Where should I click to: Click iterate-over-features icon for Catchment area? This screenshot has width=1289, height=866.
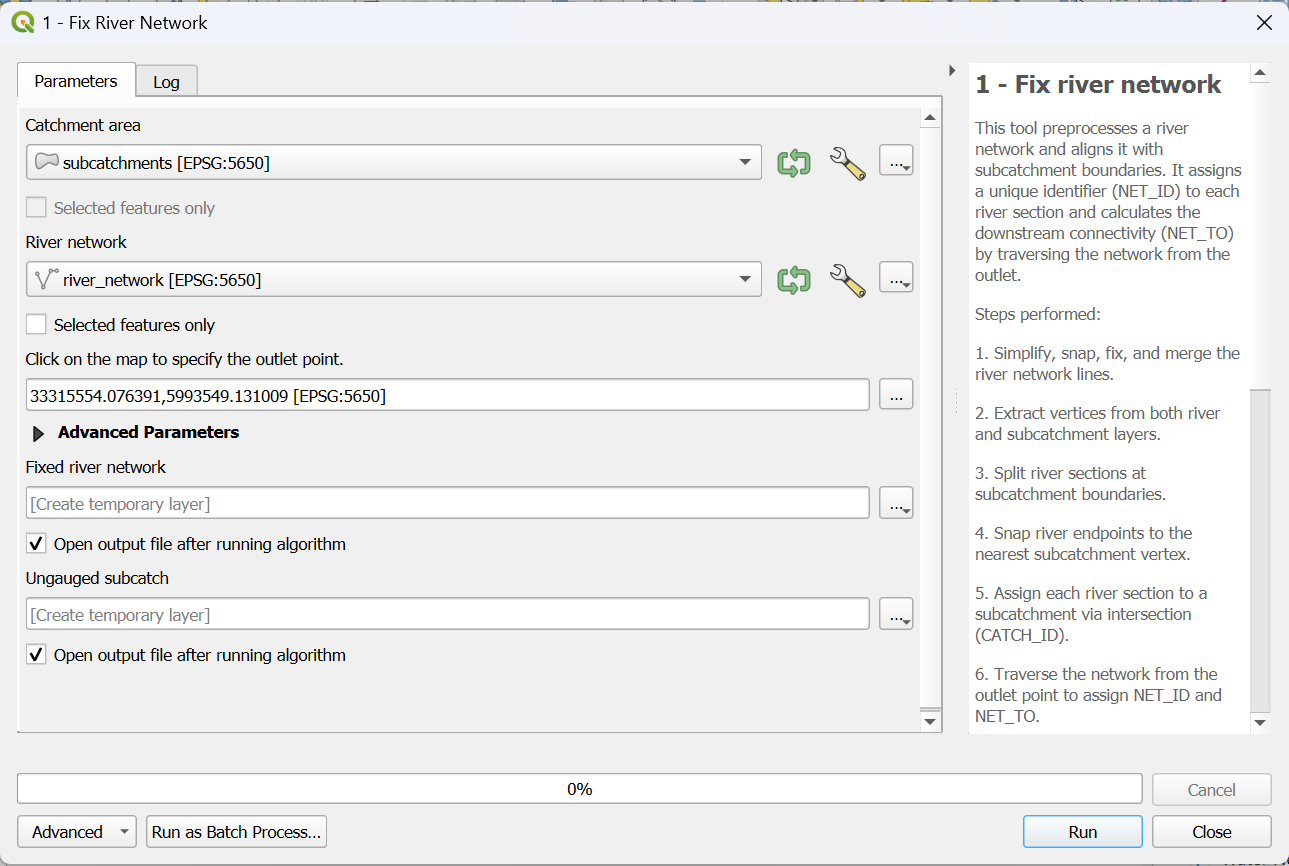[794, 163]
